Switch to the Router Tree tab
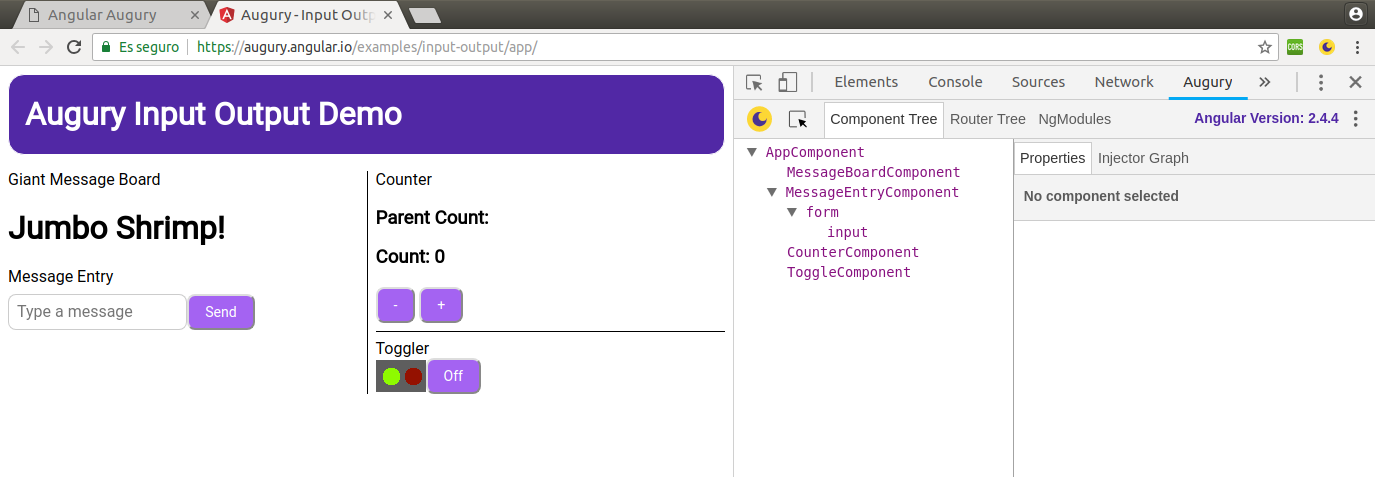Viewport: 1375px width, 477px height. [x=987, y=119]
